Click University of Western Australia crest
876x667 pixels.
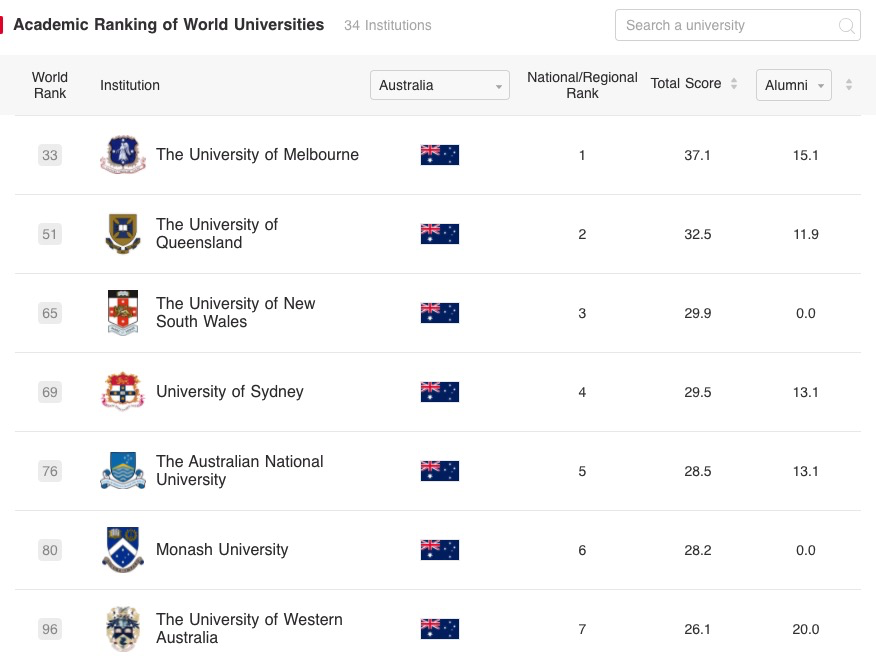[123, 628]
